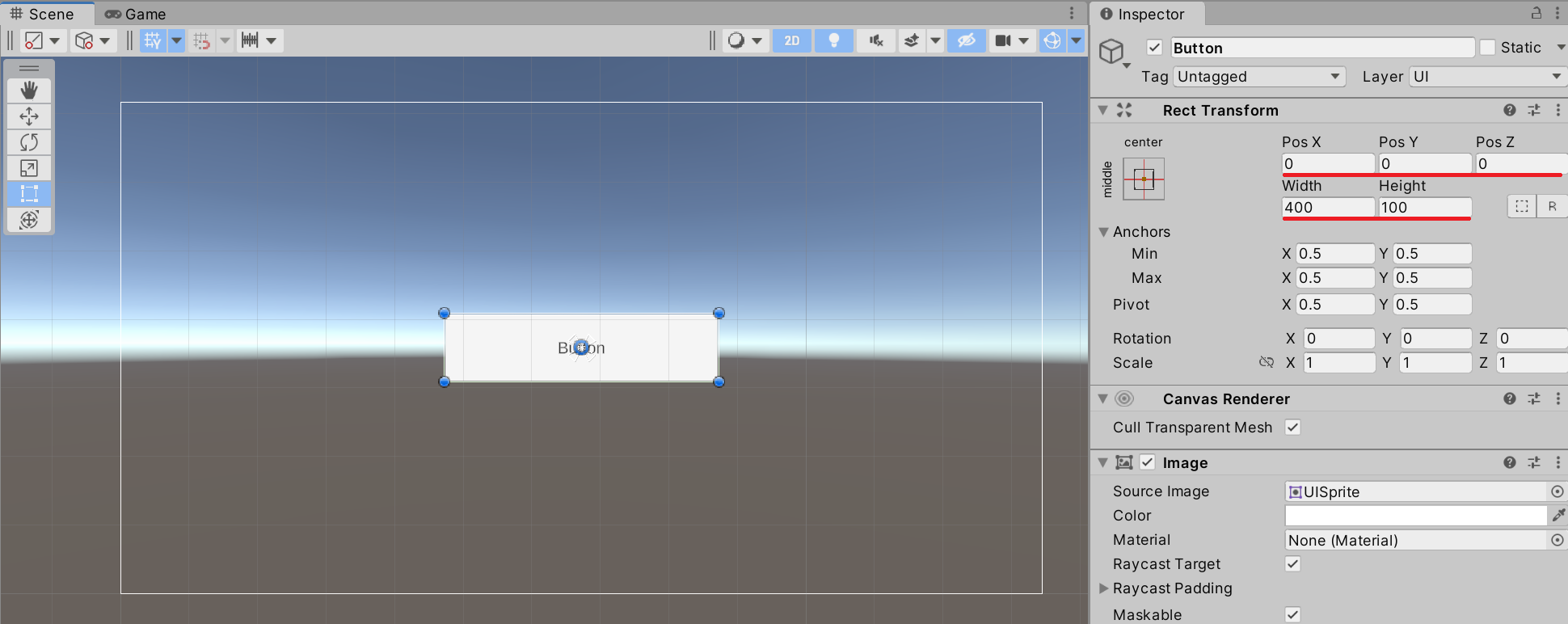Select the Hand tool in Scene toolbar

29,91
